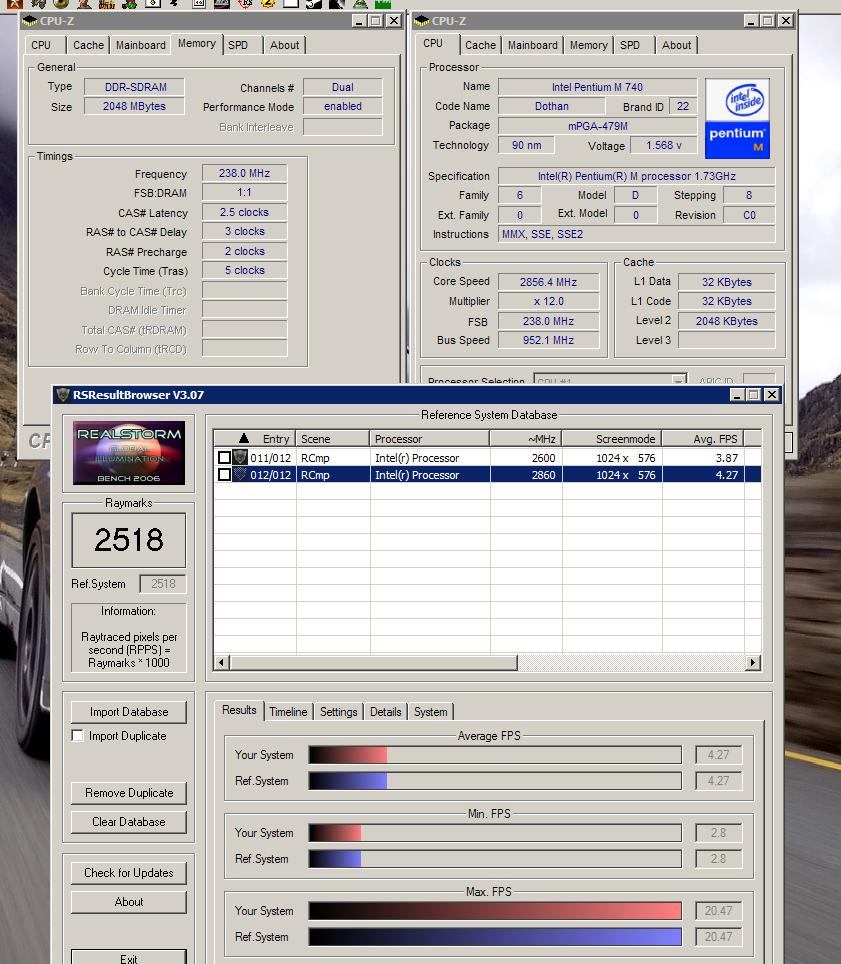Image resolution: width=841 pixels, height=964 pixels.
Task: Click the Bus Speed value 952.1 MHz
Action: (548, 340)
